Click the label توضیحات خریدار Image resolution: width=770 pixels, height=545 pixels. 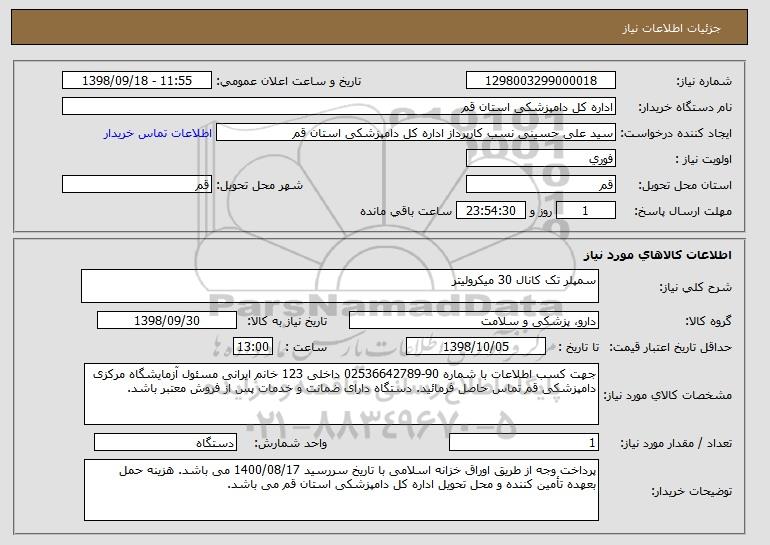coord(691,491)
